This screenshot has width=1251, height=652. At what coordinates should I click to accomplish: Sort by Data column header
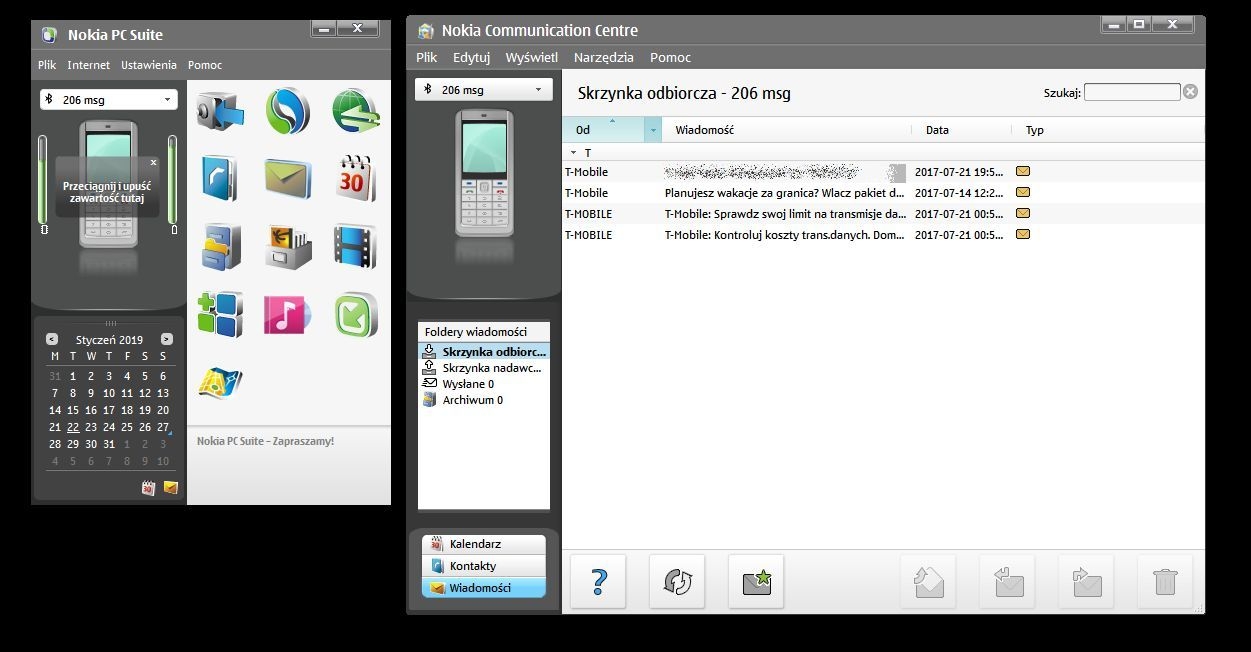tap(962, 130)
